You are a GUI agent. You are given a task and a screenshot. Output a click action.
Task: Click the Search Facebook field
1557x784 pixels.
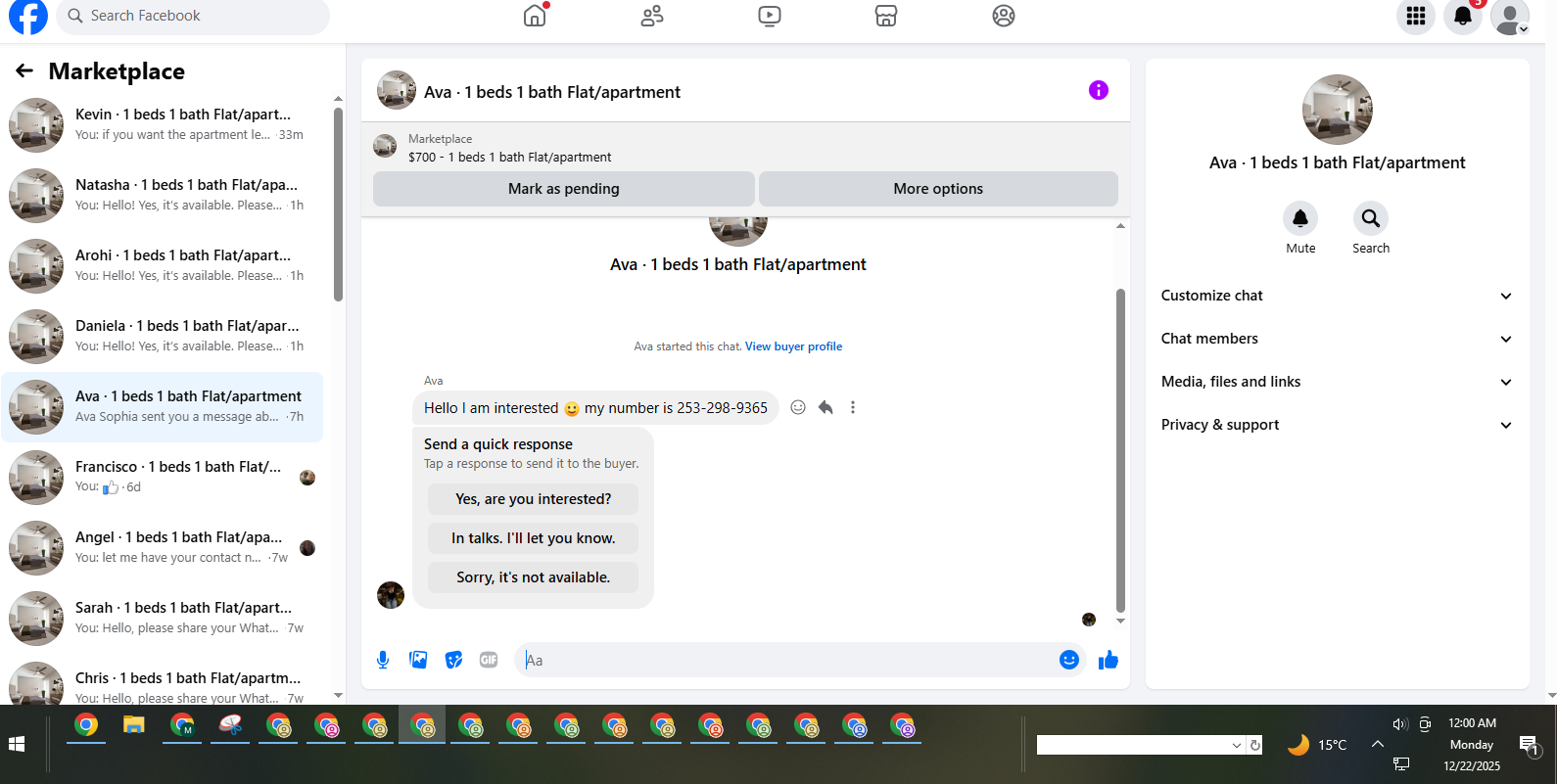(193, 16)
